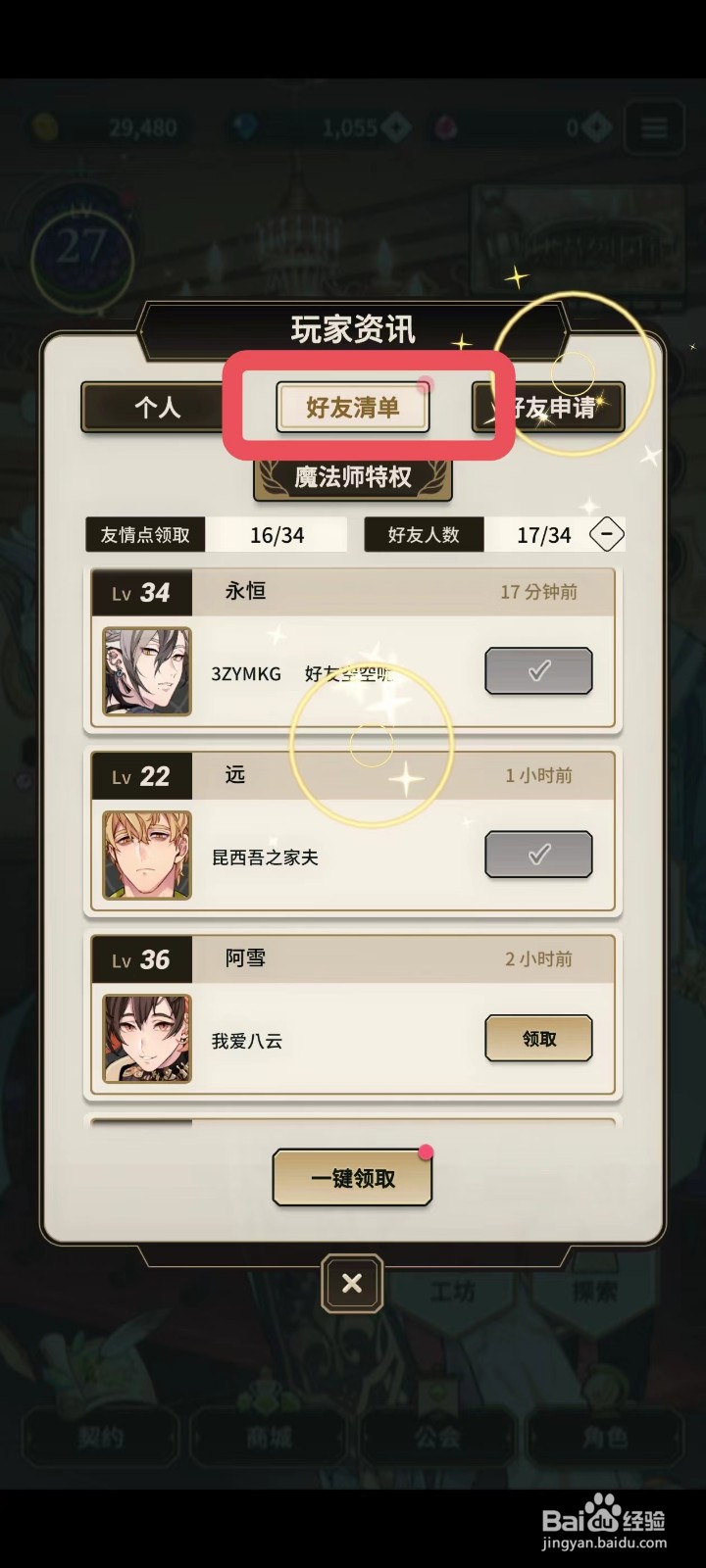Toggle the checkmark button for friend 远

(538, 855)
